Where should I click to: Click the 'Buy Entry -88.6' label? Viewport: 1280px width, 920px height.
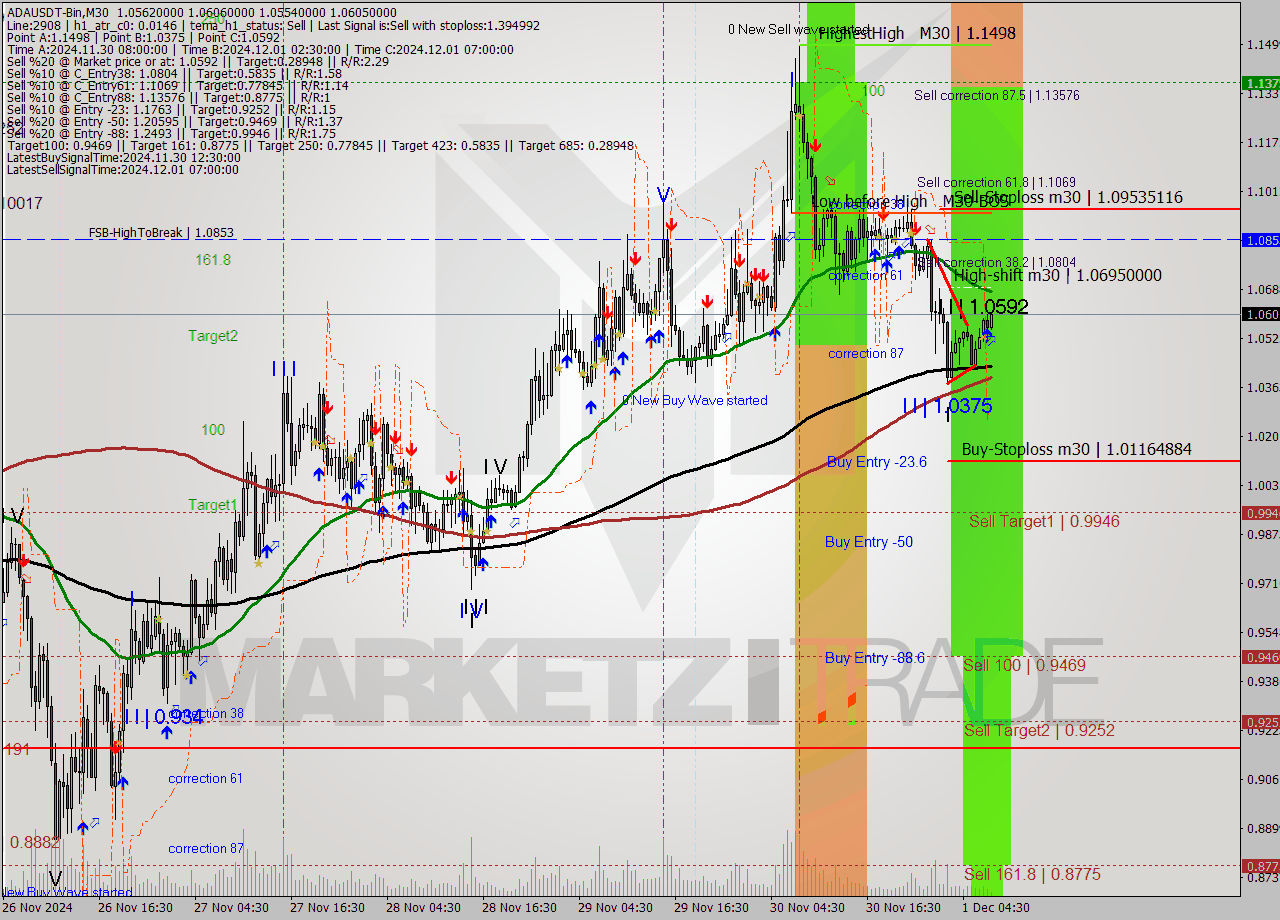pyautogui.click(x=875, y=658)
